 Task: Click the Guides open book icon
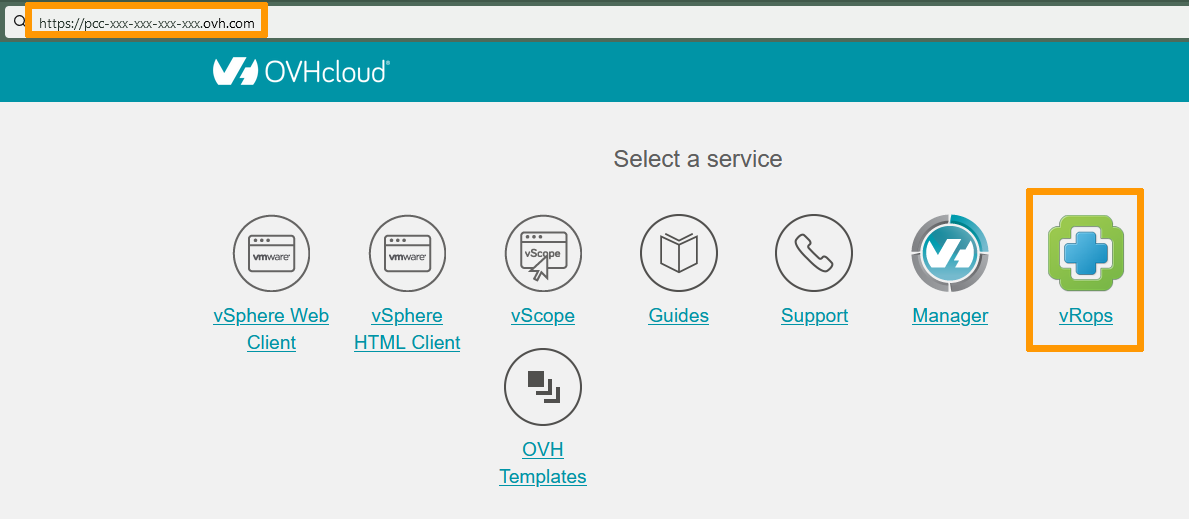point(678,254)
